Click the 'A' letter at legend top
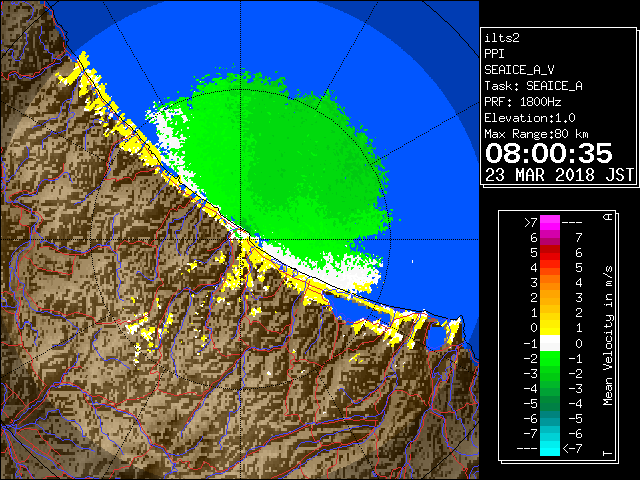 pyautogui.click(x=608, y=217)
